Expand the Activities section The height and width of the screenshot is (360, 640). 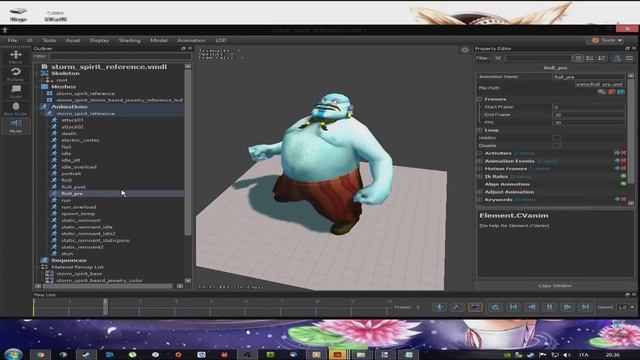click(x=479, y=153)
